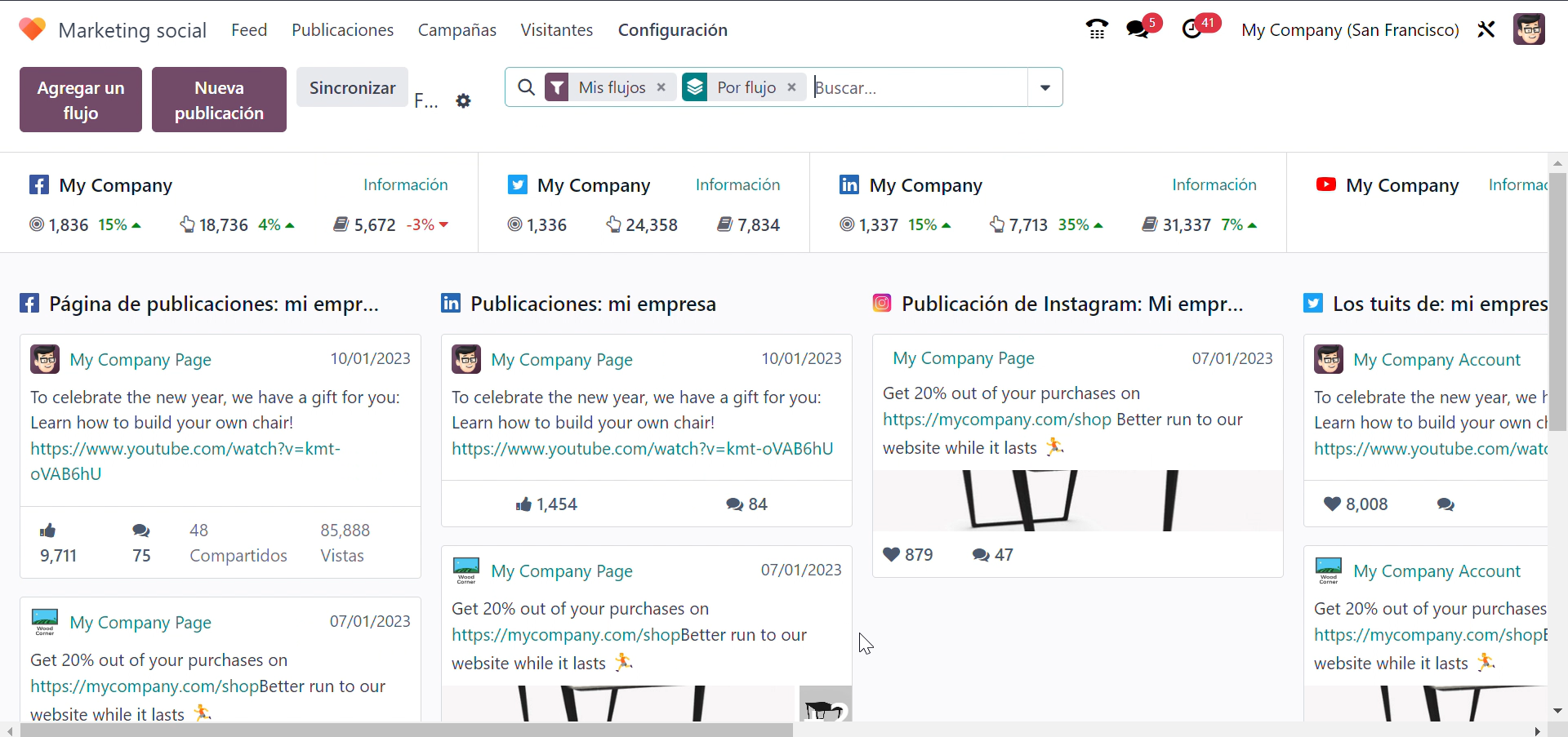Screen dimensions: 1568x737
Task: Remove the Por flujo grouping
Action: [x=791, y=87]
